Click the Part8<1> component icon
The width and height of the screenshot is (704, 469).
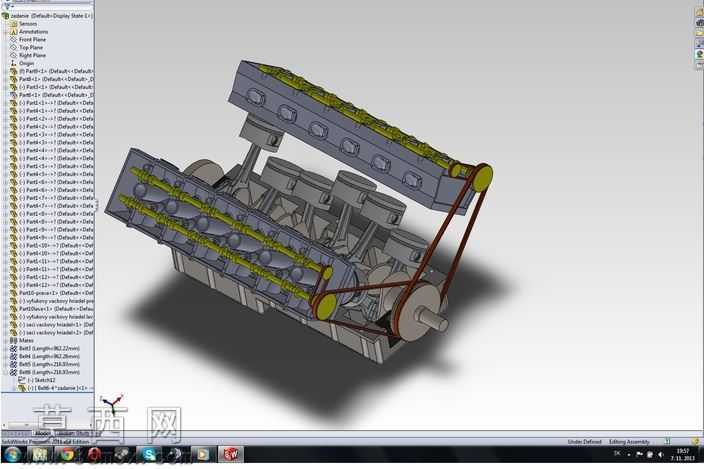coord(13,79)
